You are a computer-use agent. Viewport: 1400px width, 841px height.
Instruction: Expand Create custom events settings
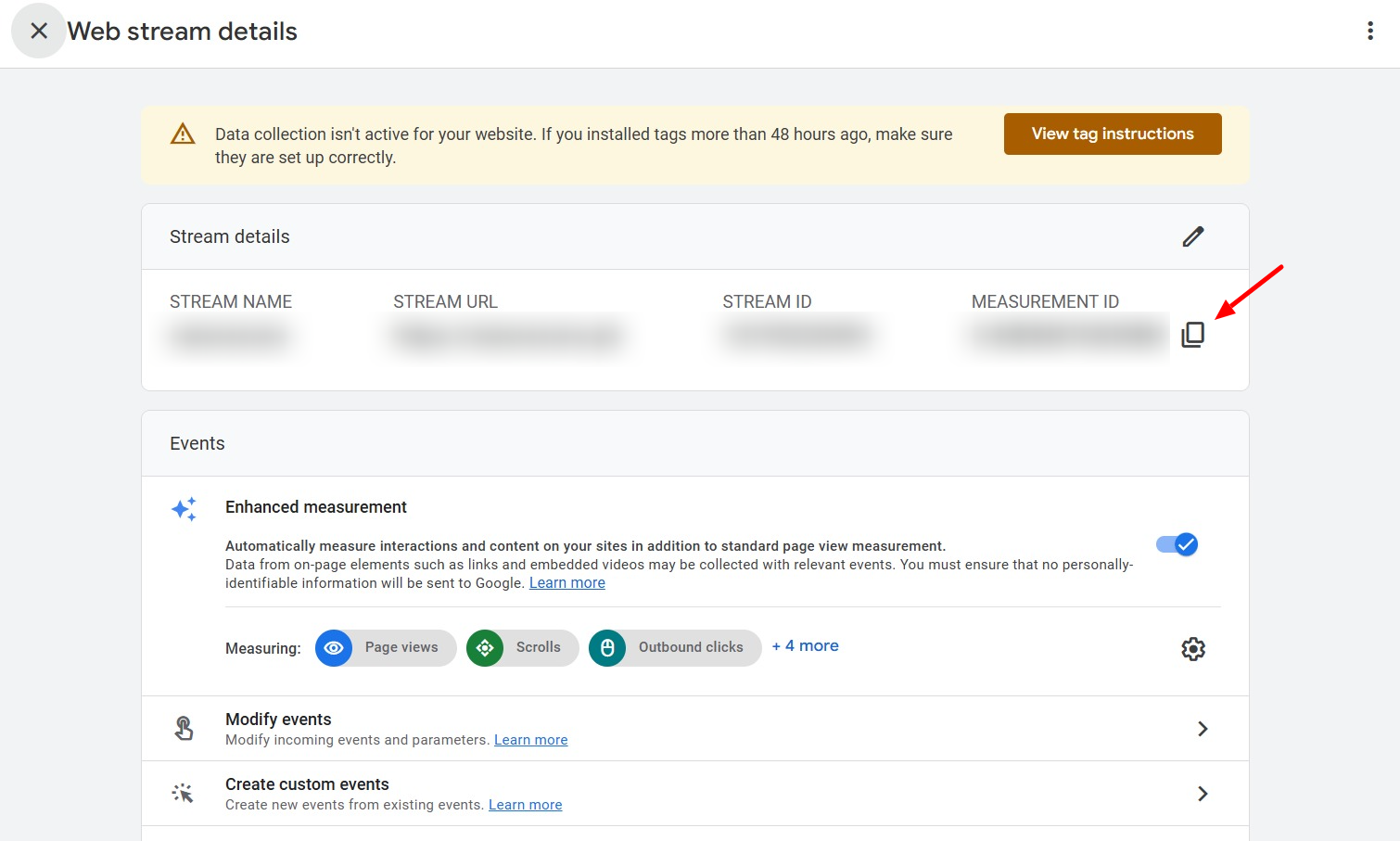[x=1203, y=794]
